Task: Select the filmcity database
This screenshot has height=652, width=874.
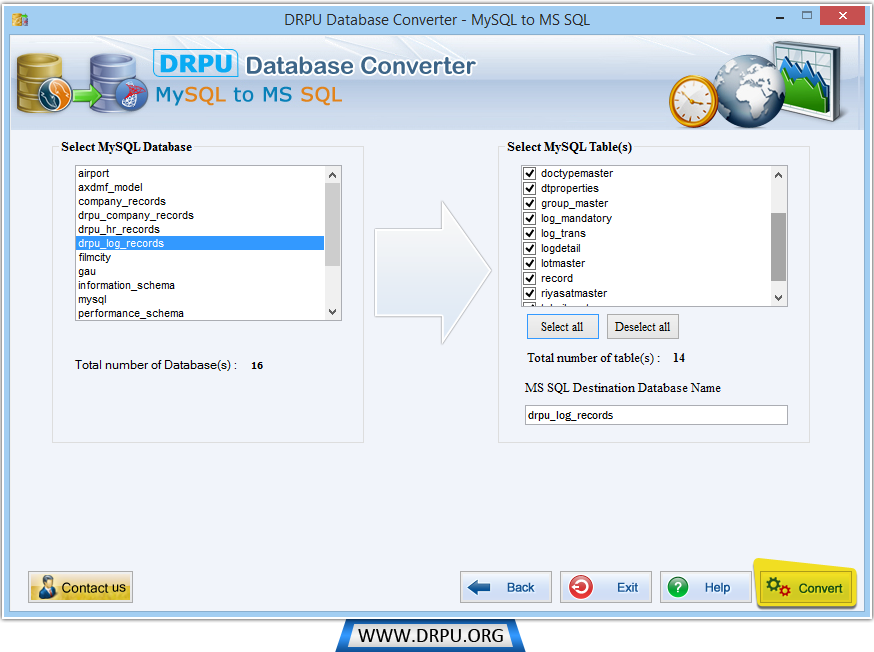Action: click(x=200, y=257)
